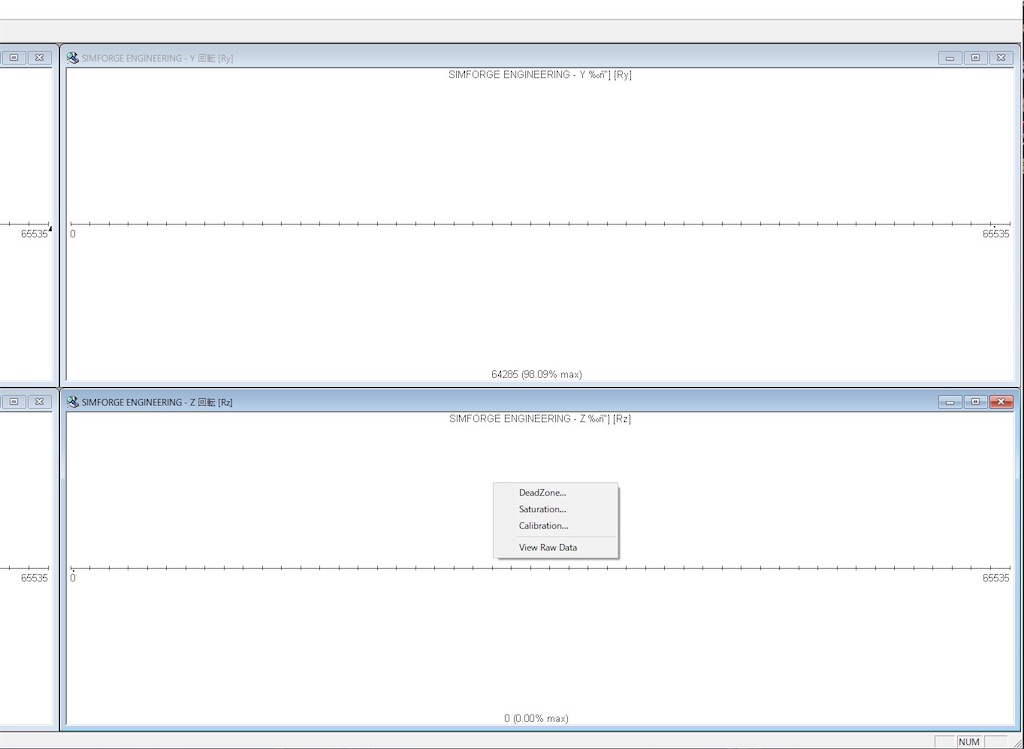
Task: Click 65535 in the window left of Rz
Action: [x=35, y=578]
